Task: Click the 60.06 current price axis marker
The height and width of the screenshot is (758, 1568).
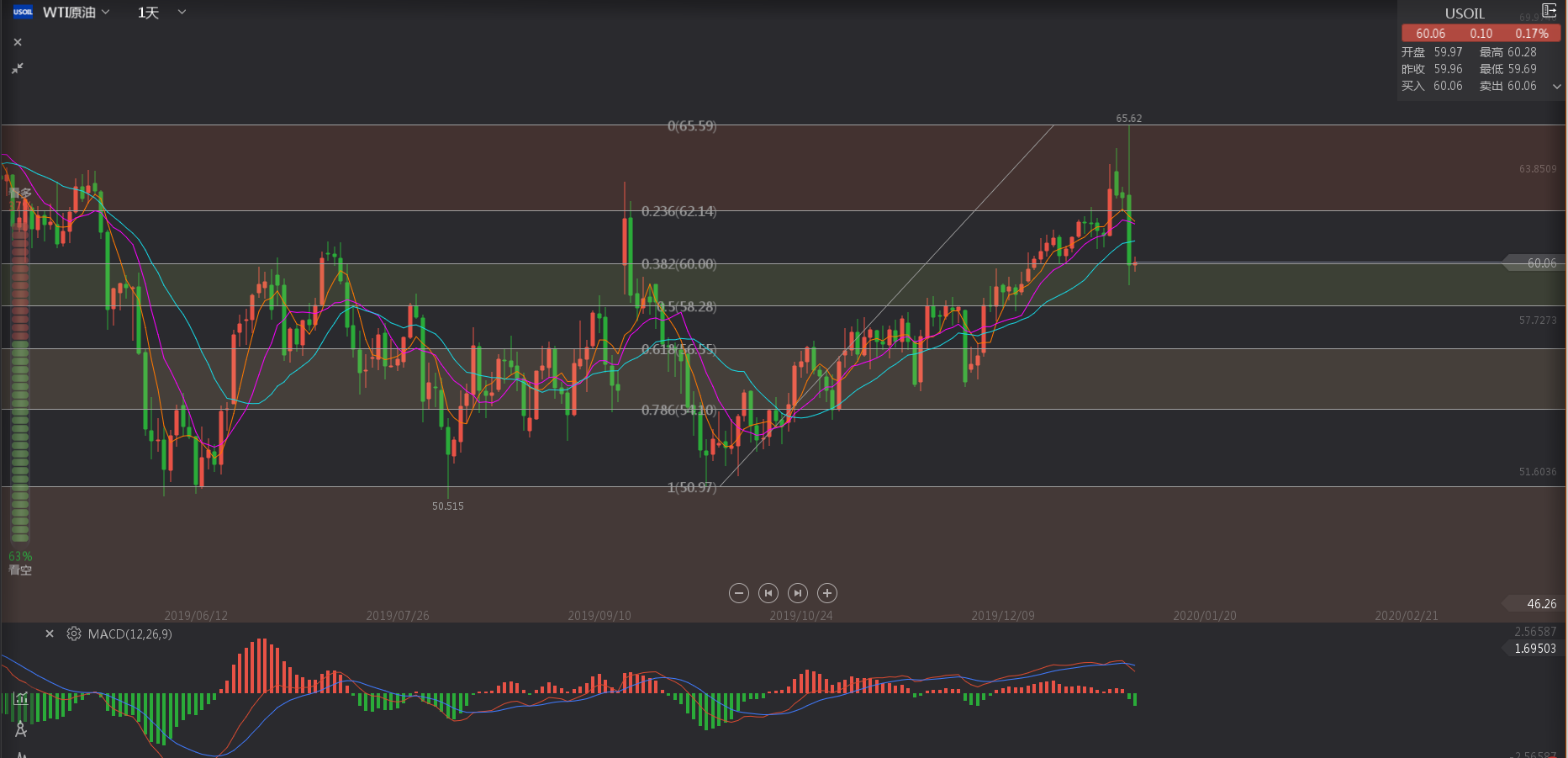Action: (x=1537, y=263)
